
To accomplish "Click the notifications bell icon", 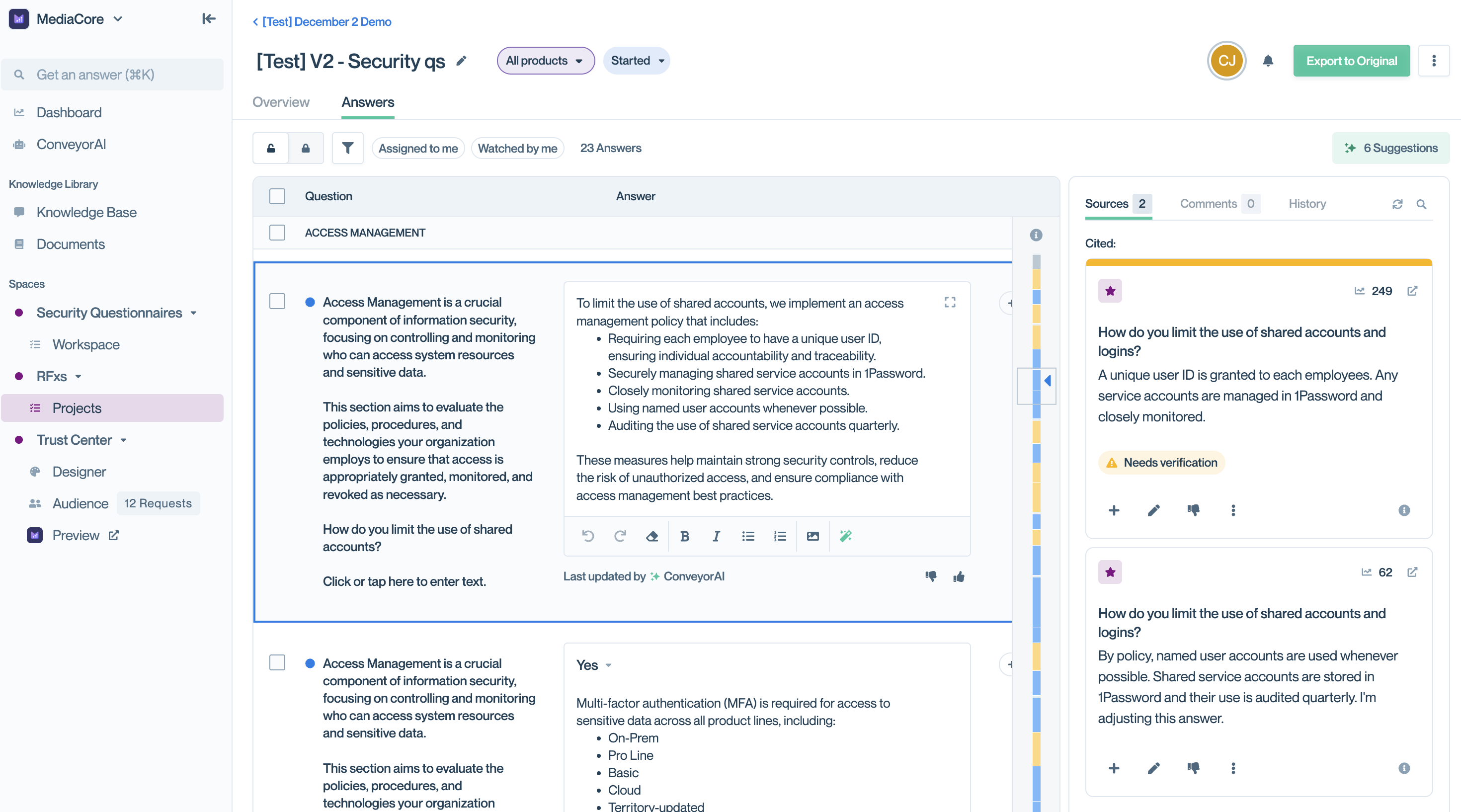I will pyautogui.click(x=1268, y=61).
